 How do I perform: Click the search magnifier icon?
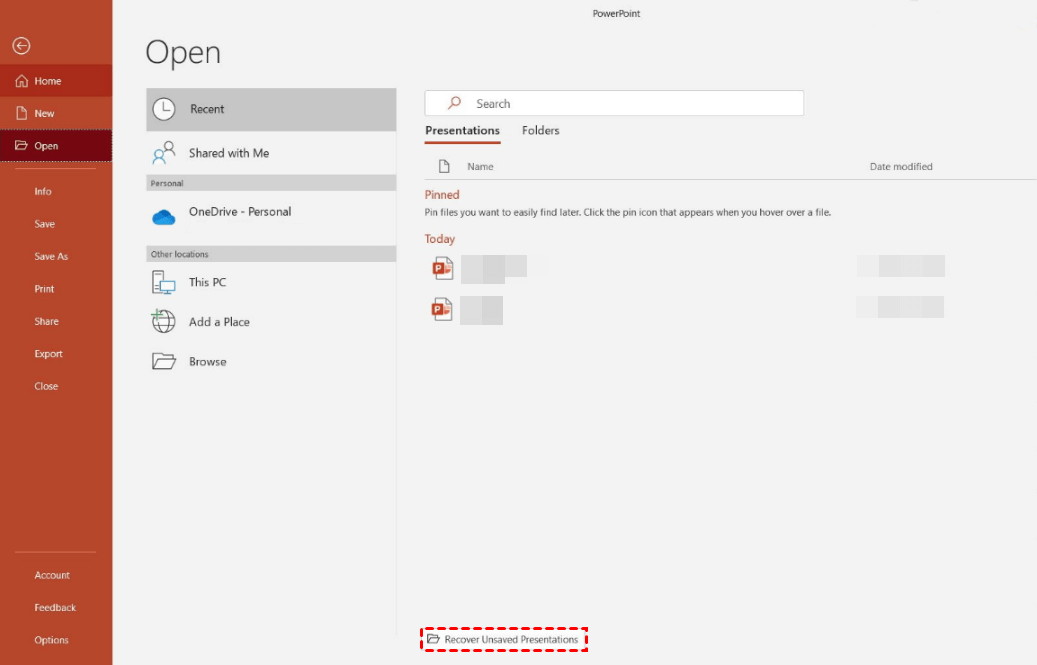pos(454,103)
